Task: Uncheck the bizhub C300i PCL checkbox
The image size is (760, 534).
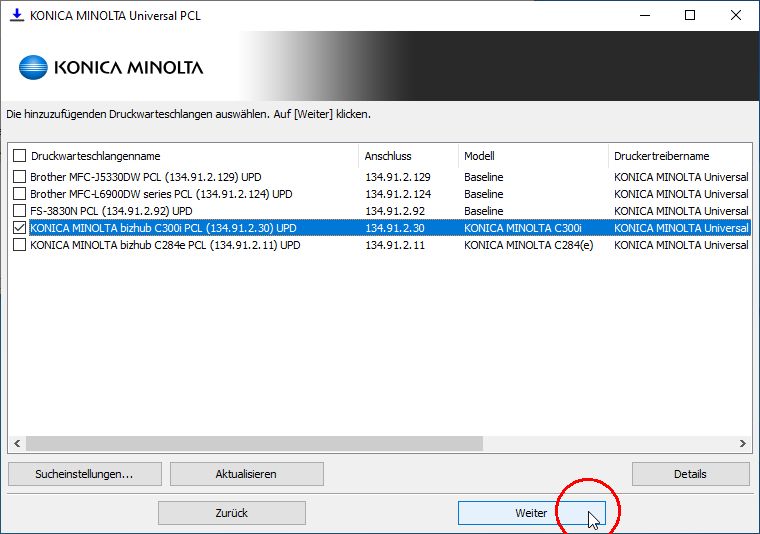Action: 19,228
